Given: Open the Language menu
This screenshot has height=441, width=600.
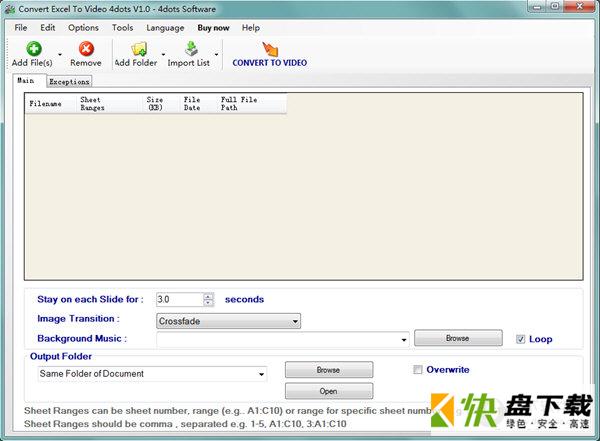Looking at the screenshot, I should 165,28.
